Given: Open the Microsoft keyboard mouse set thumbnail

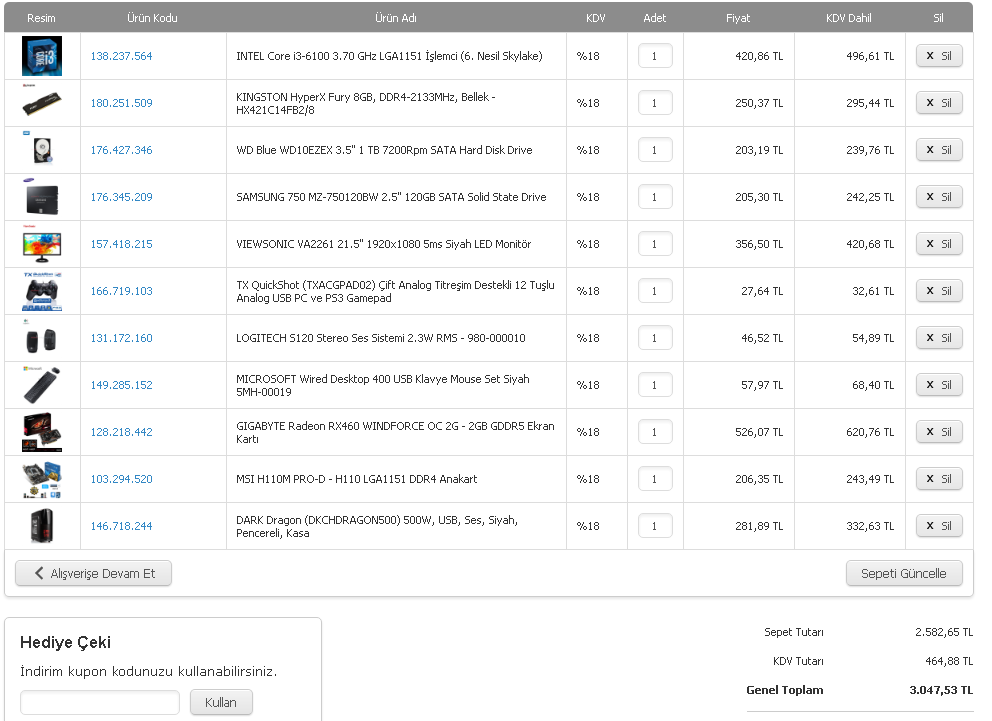Looking at the screenshot, I should [x=42, y=385].
